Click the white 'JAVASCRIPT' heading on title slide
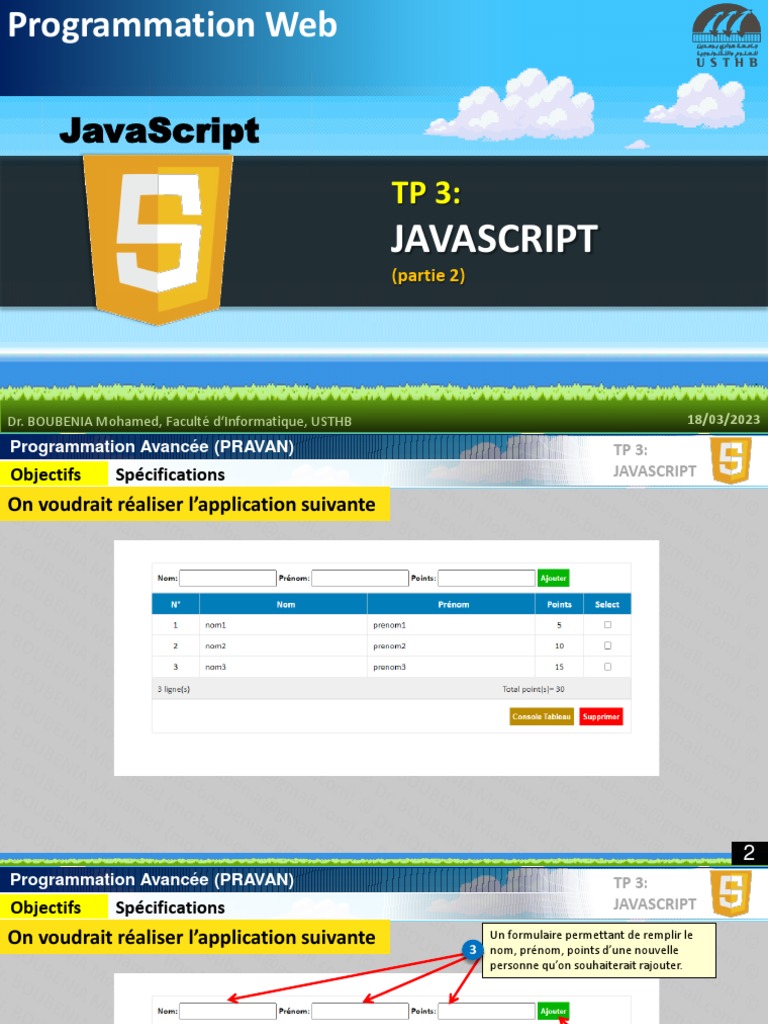This screenshot has height=1024, width=768. pos(494,238)
